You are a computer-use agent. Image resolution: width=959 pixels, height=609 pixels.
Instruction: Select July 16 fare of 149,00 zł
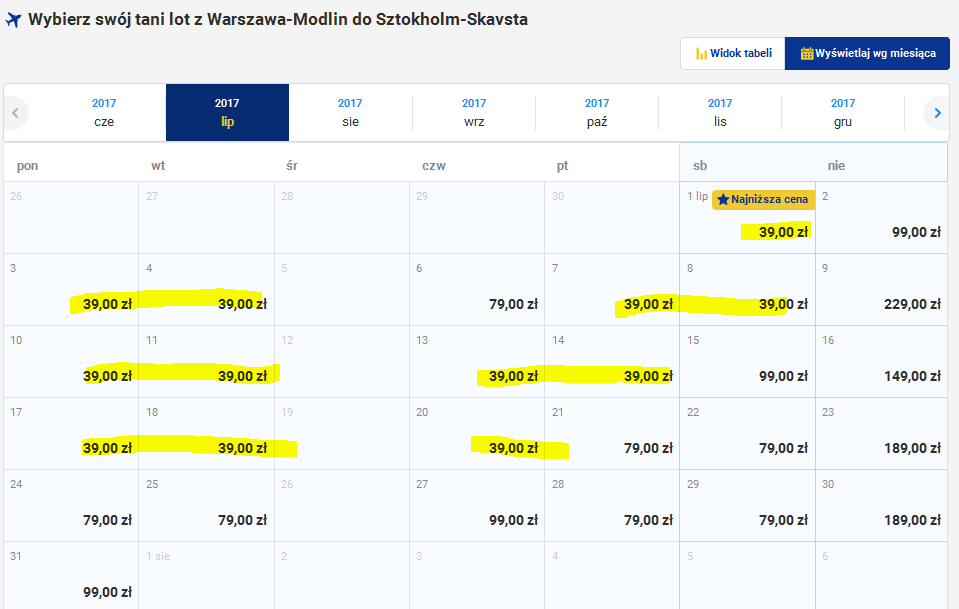coord(881,362)
